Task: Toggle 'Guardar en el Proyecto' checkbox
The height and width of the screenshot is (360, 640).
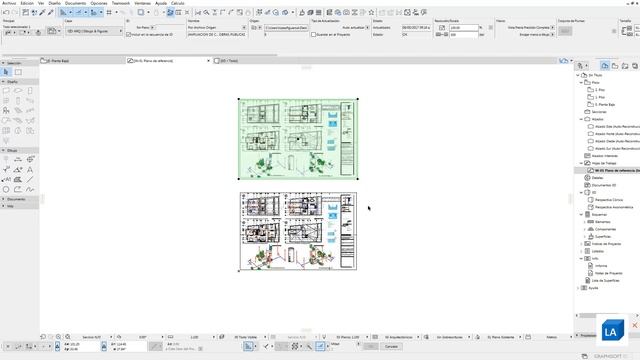Action: [x=313, y=35]
